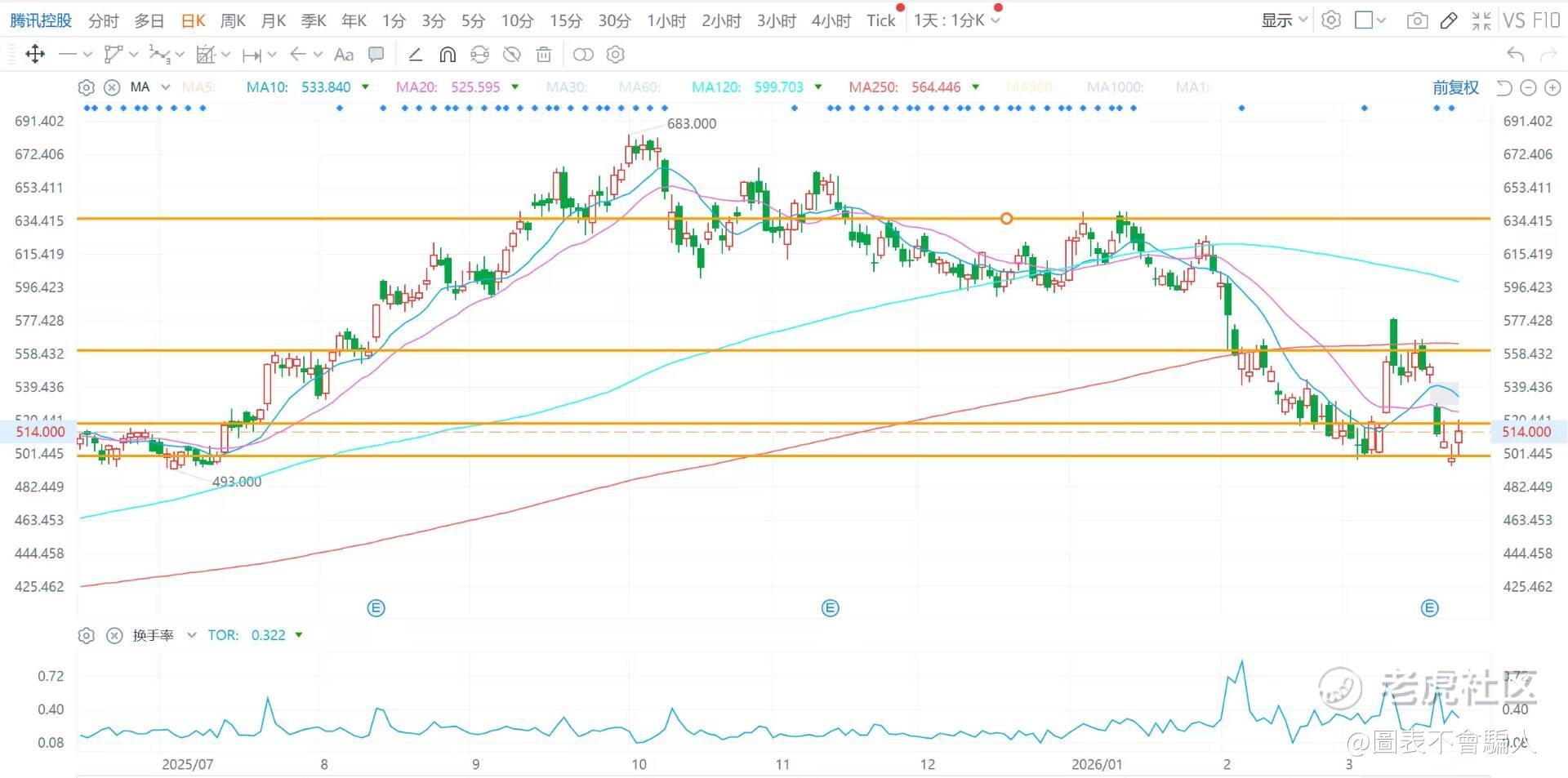Screen dimensions: 1568x778
Task: Open F10 company info button
Action: pos(1546,20)
